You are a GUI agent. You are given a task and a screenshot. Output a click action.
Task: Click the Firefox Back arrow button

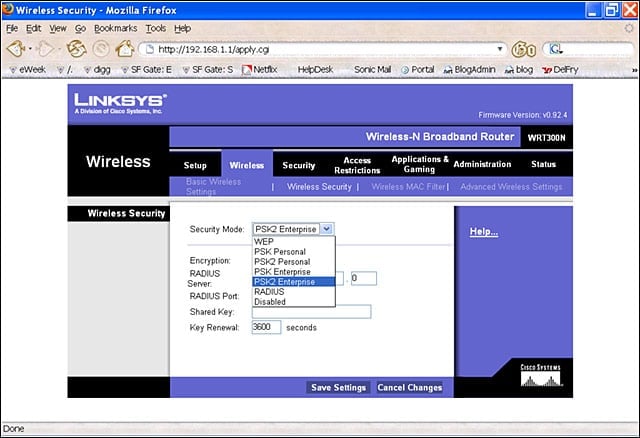(16, 49)
